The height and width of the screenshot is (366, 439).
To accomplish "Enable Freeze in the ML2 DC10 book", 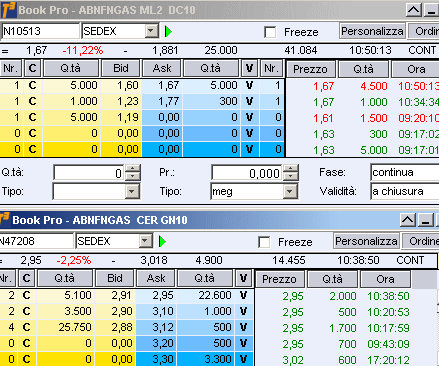I will click(x=270, y=32).
